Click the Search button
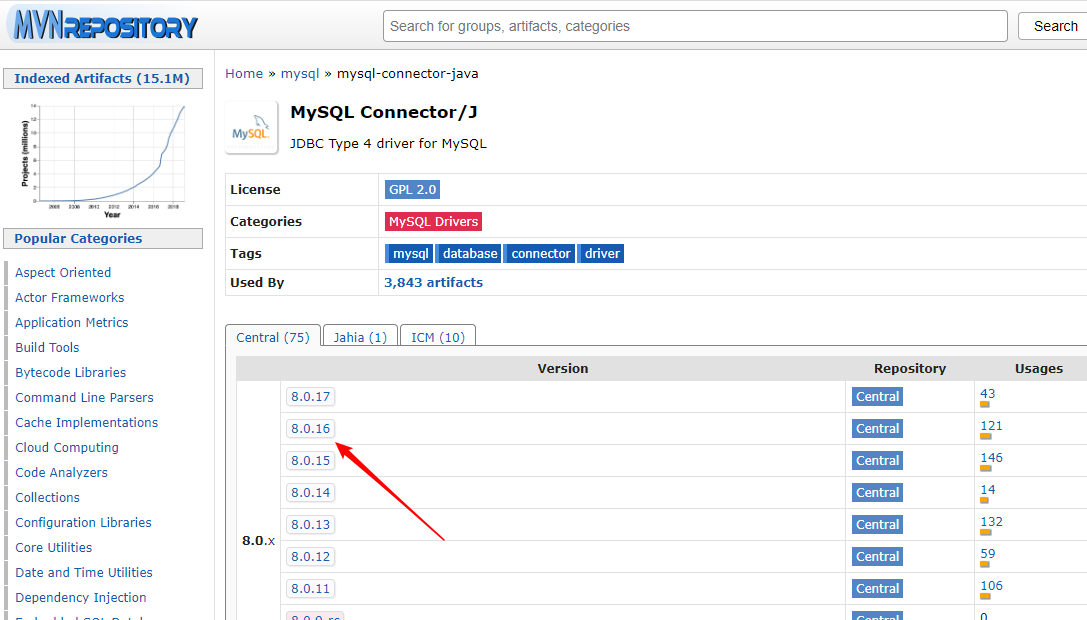The width and height of the screenshot is (1087, 620). (1055, 26)
